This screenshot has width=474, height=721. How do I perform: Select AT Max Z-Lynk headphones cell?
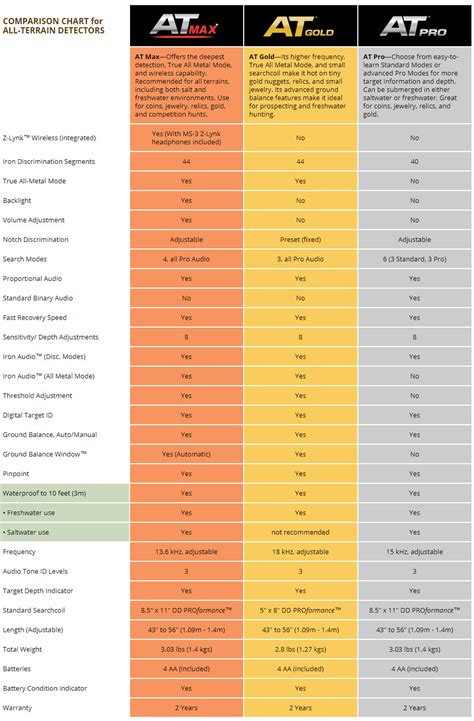[186, 138]
